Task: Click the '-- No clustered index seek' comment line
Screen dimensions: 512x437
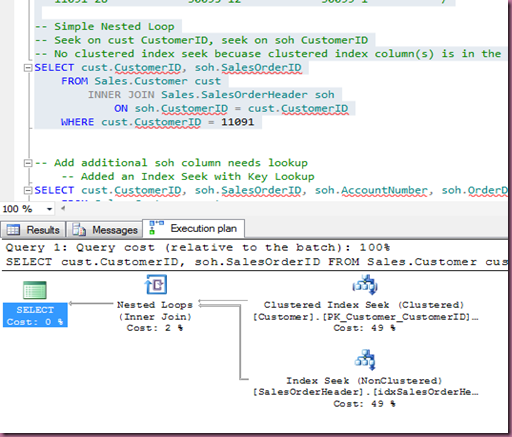Action: click(268, 54)
